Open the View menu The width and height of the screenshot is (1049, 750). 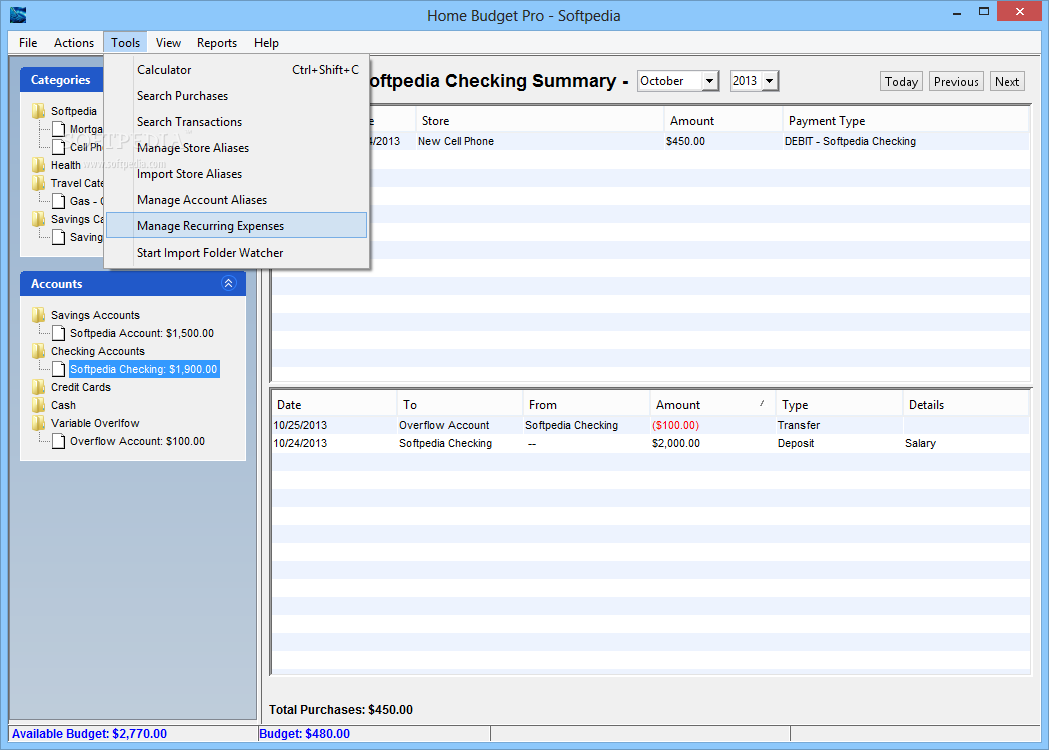pyautogui.click(x=168, y=43)
